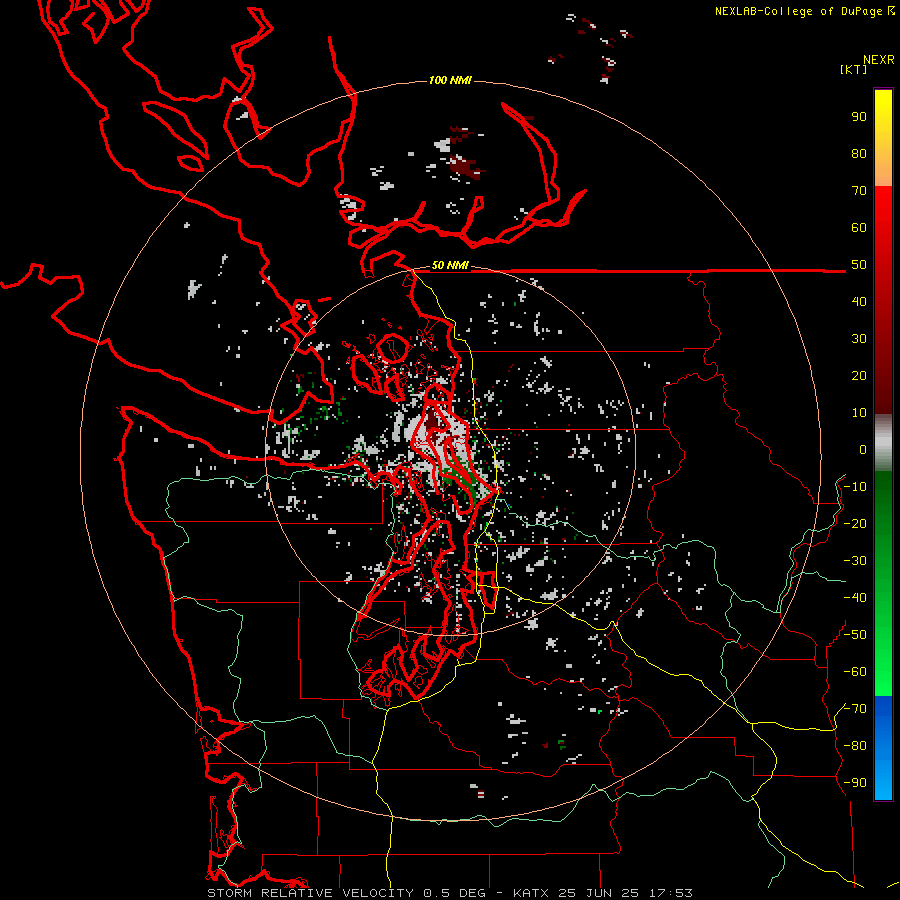Click the positive 40 scale value

click(859, 301)
